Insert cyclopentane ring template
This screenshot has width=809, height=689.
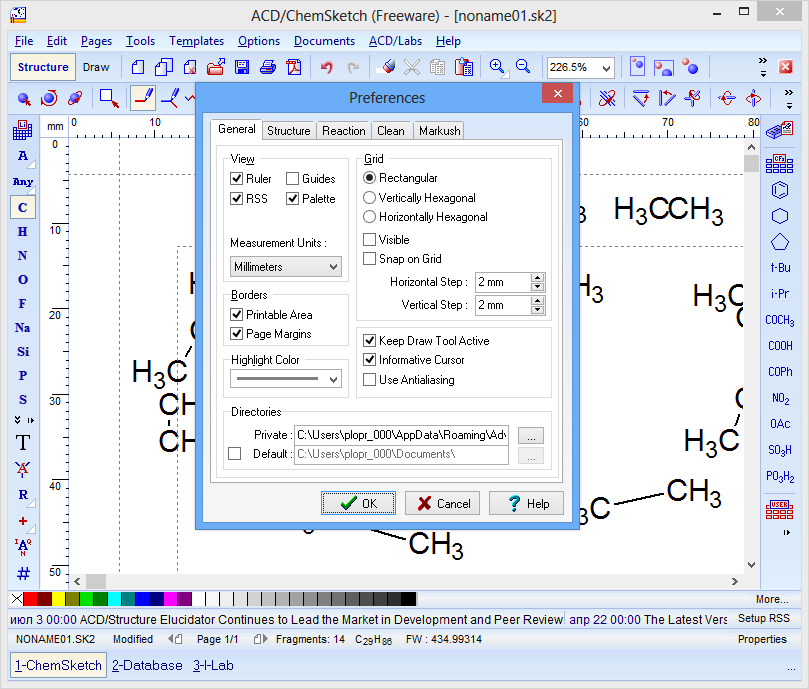pyautogui.click(x=780, y=242)
